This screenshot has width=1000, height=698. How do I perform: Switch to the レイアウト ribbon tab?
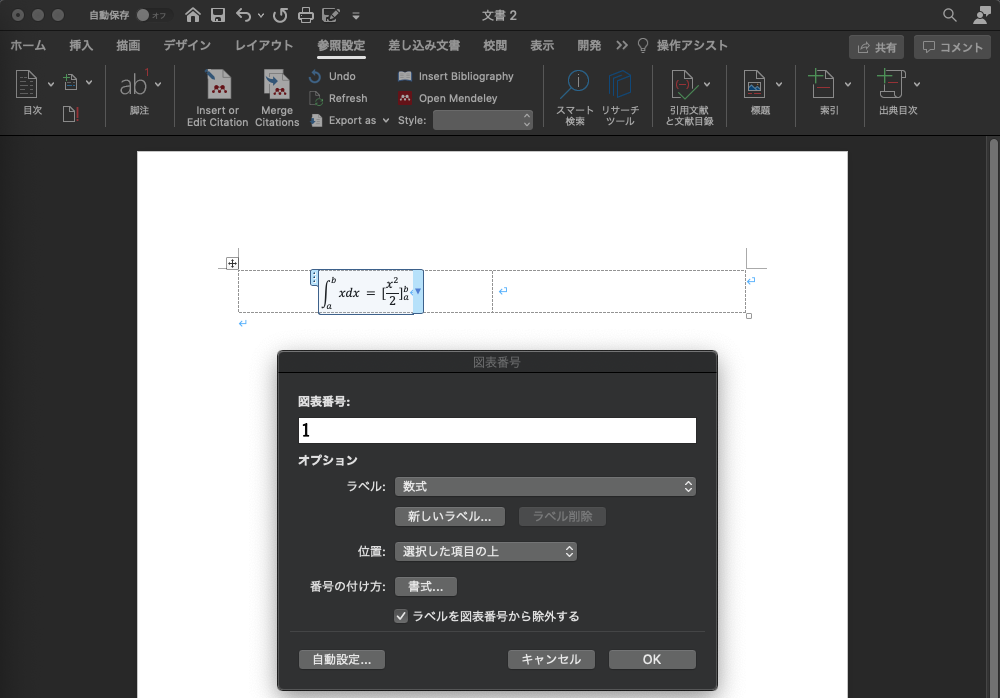coord(264,46)
